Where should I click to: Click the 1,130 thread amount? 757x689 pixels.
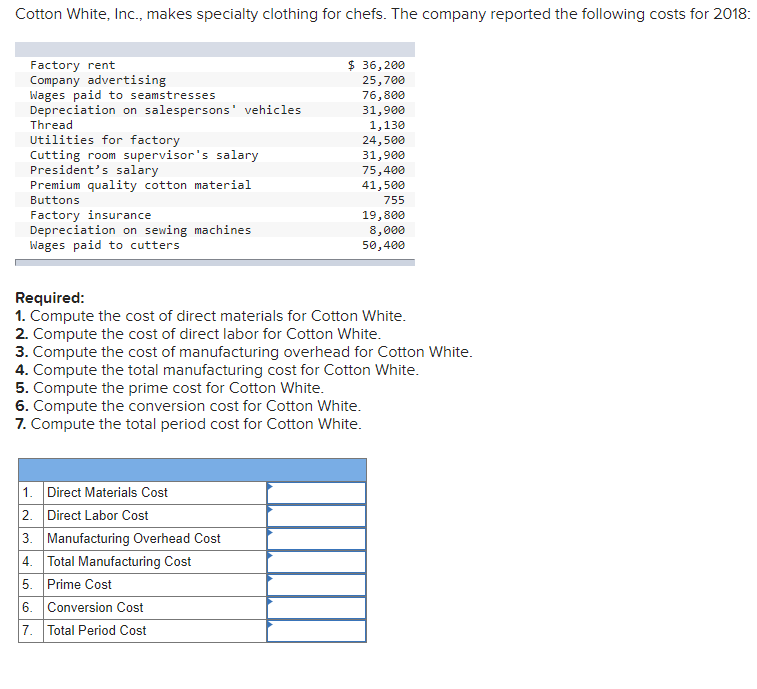(x=387, y=125)
